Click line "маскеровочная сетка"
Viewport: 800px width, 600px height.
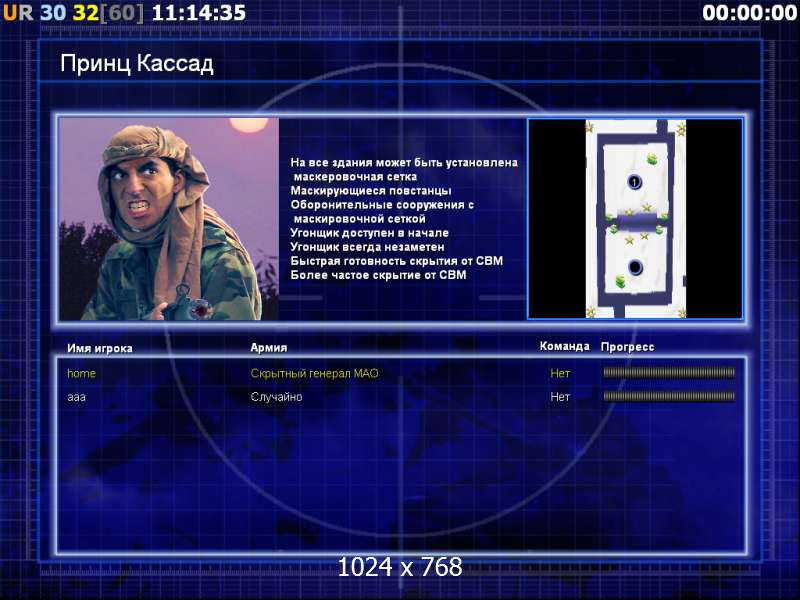(355, 177)
